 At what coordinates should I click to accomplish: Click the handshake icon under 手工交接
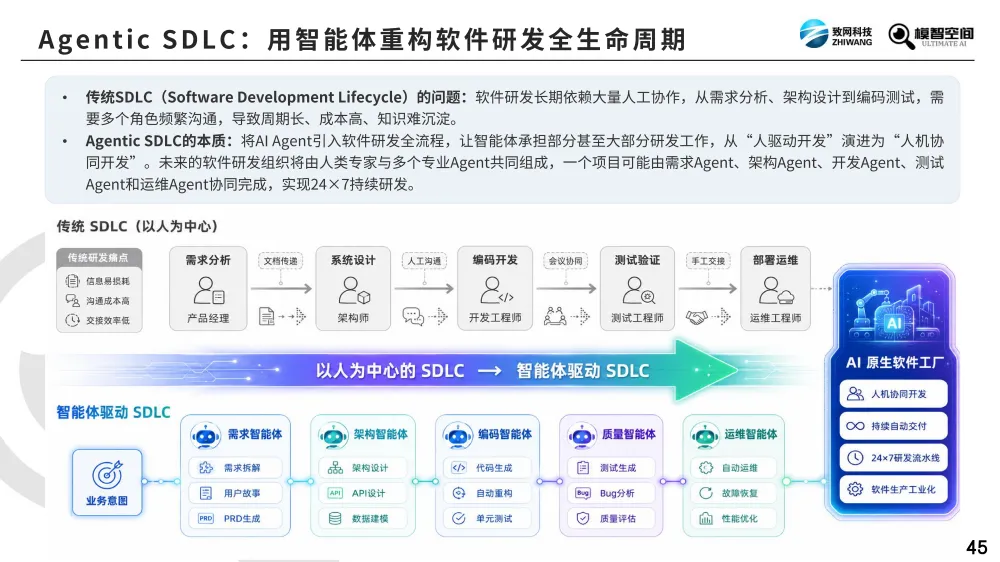(696, 316)
